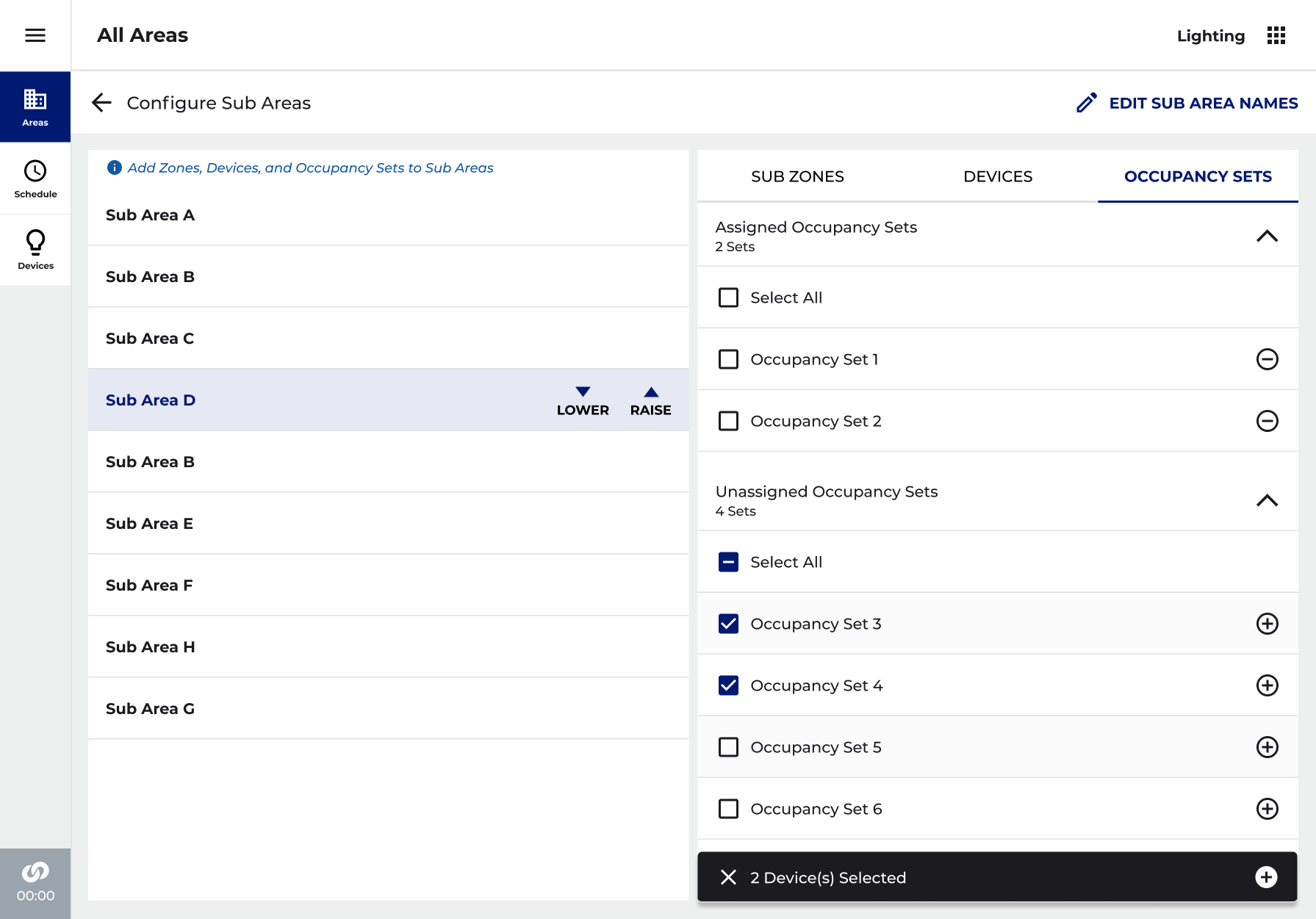Select Sub Area G row
1316x919 pixels.
coord(388,709)
